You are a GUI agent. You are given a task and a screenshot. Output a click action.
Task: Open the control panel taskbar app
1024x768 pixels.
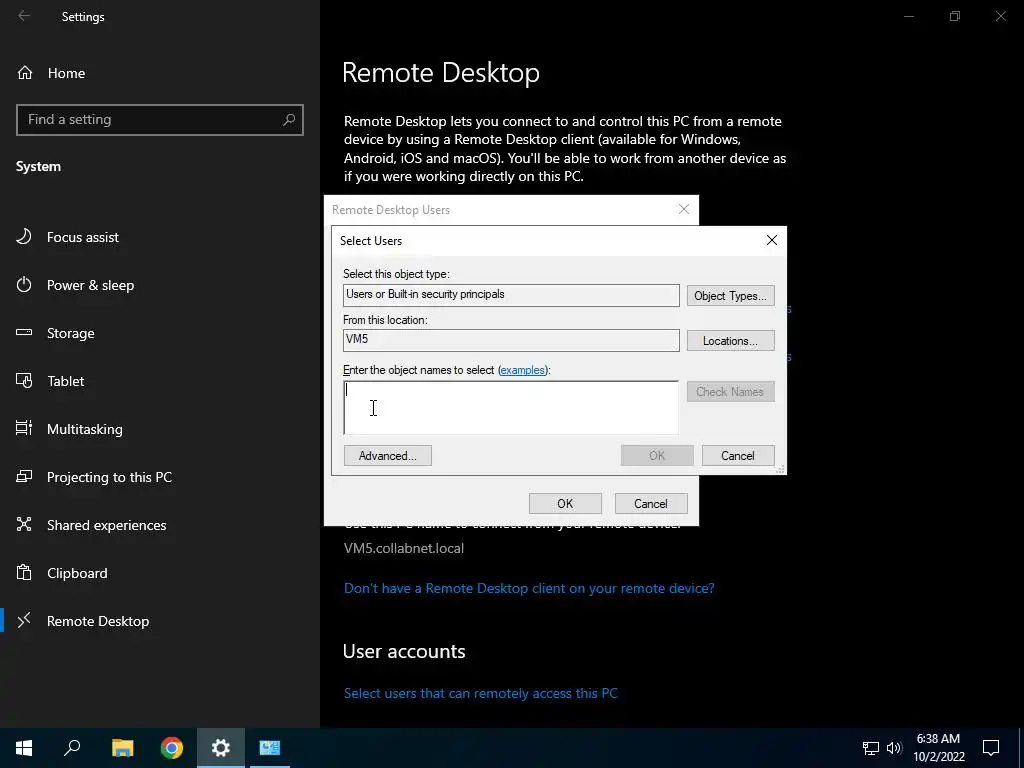(x=270, y=748)
